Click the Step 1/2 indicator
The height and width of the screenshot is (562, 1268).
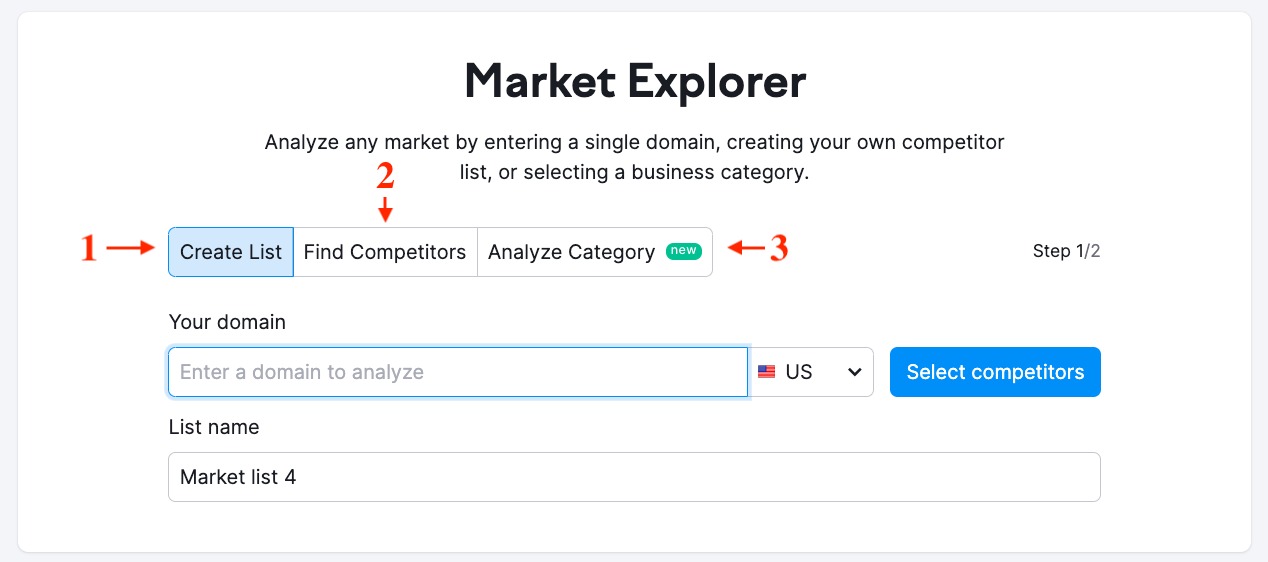1066,251
